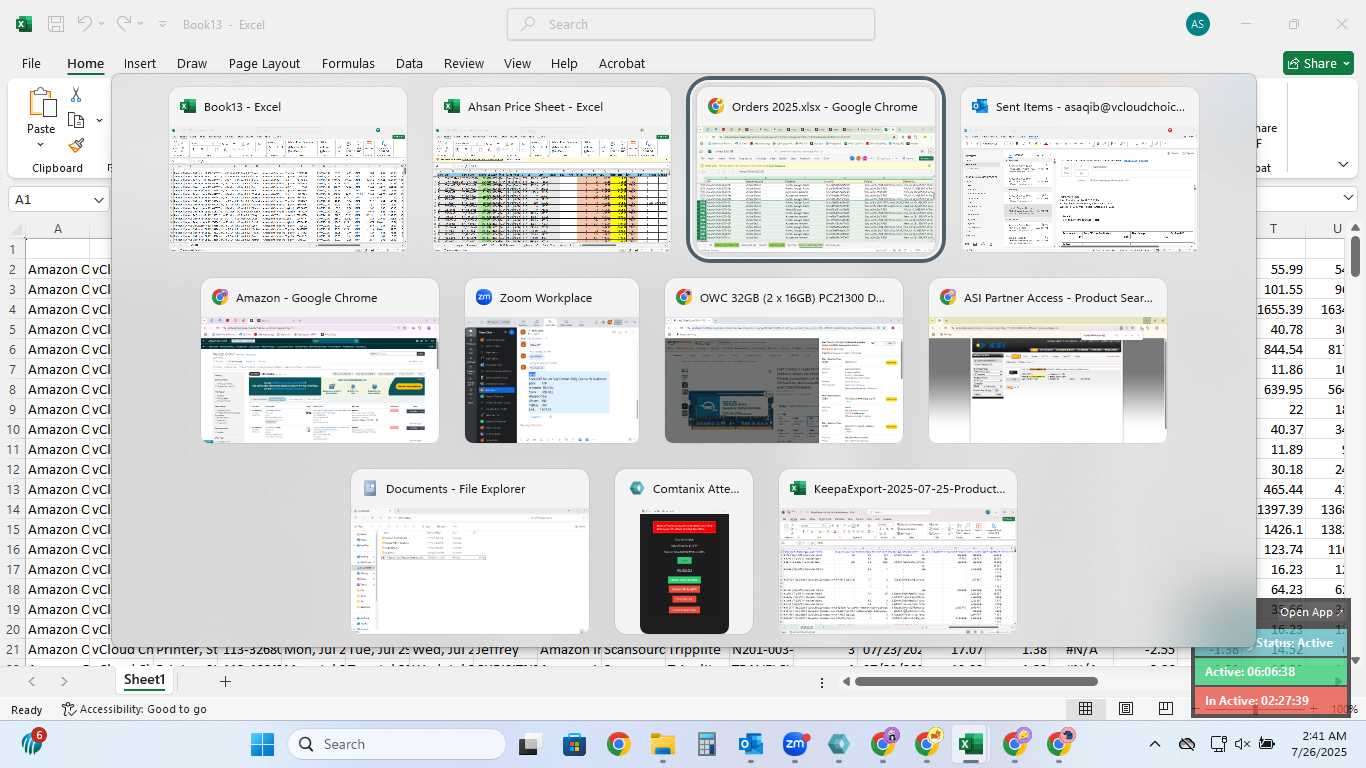
Task: Open Comtanix app from the taskbar
Action: click(839, 744)
